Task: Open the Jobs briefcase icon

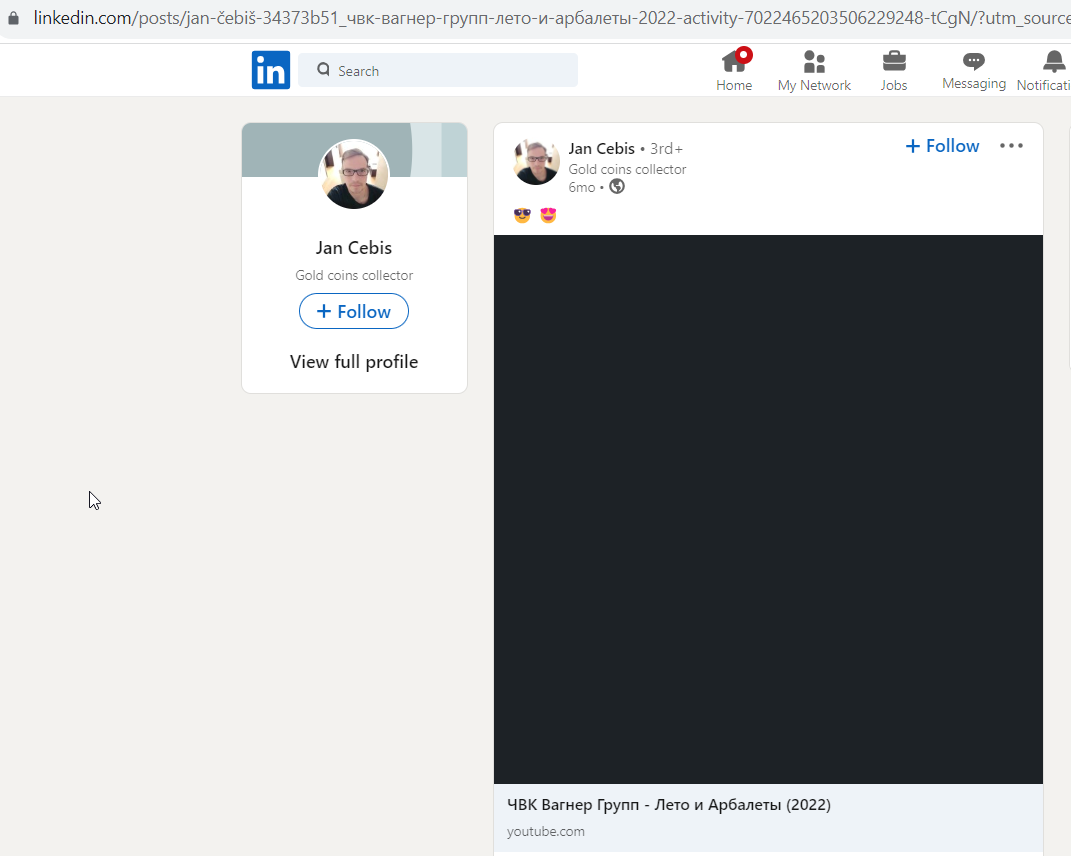Action: point(894,62)
